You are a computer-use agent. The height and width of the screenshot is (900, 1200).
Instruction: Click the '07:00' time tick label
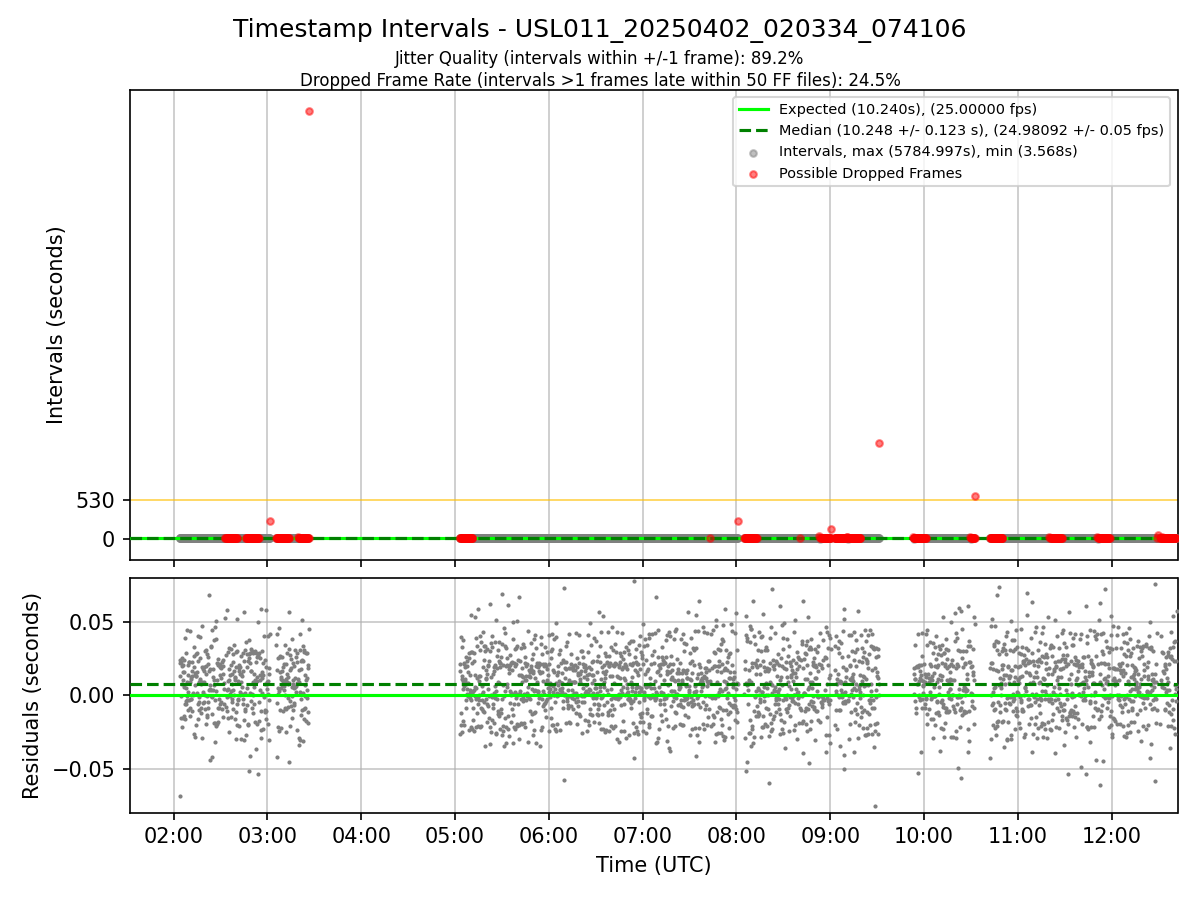(642, 836)
